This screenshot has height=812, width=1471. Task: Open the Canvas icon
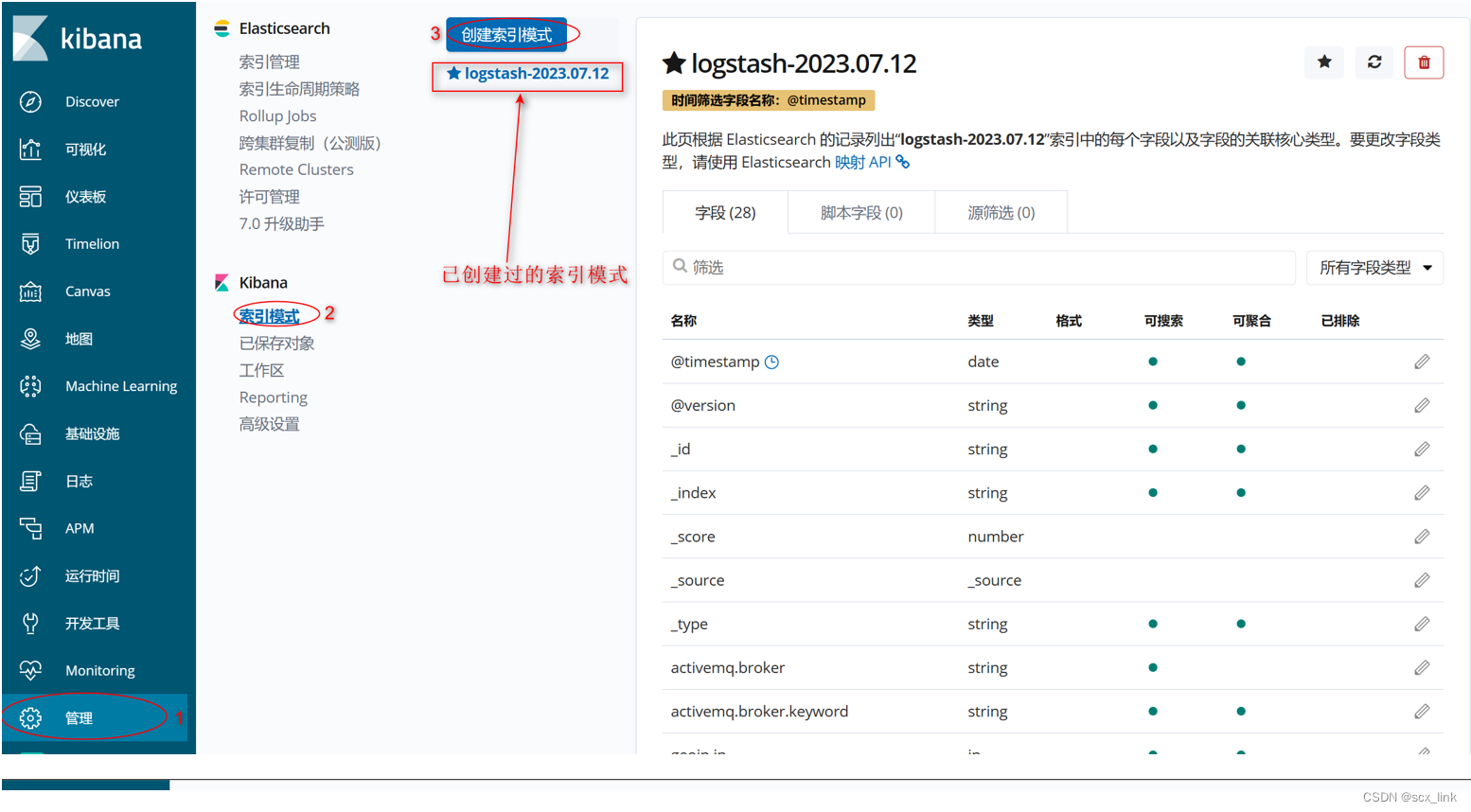[x=30, y=291]
